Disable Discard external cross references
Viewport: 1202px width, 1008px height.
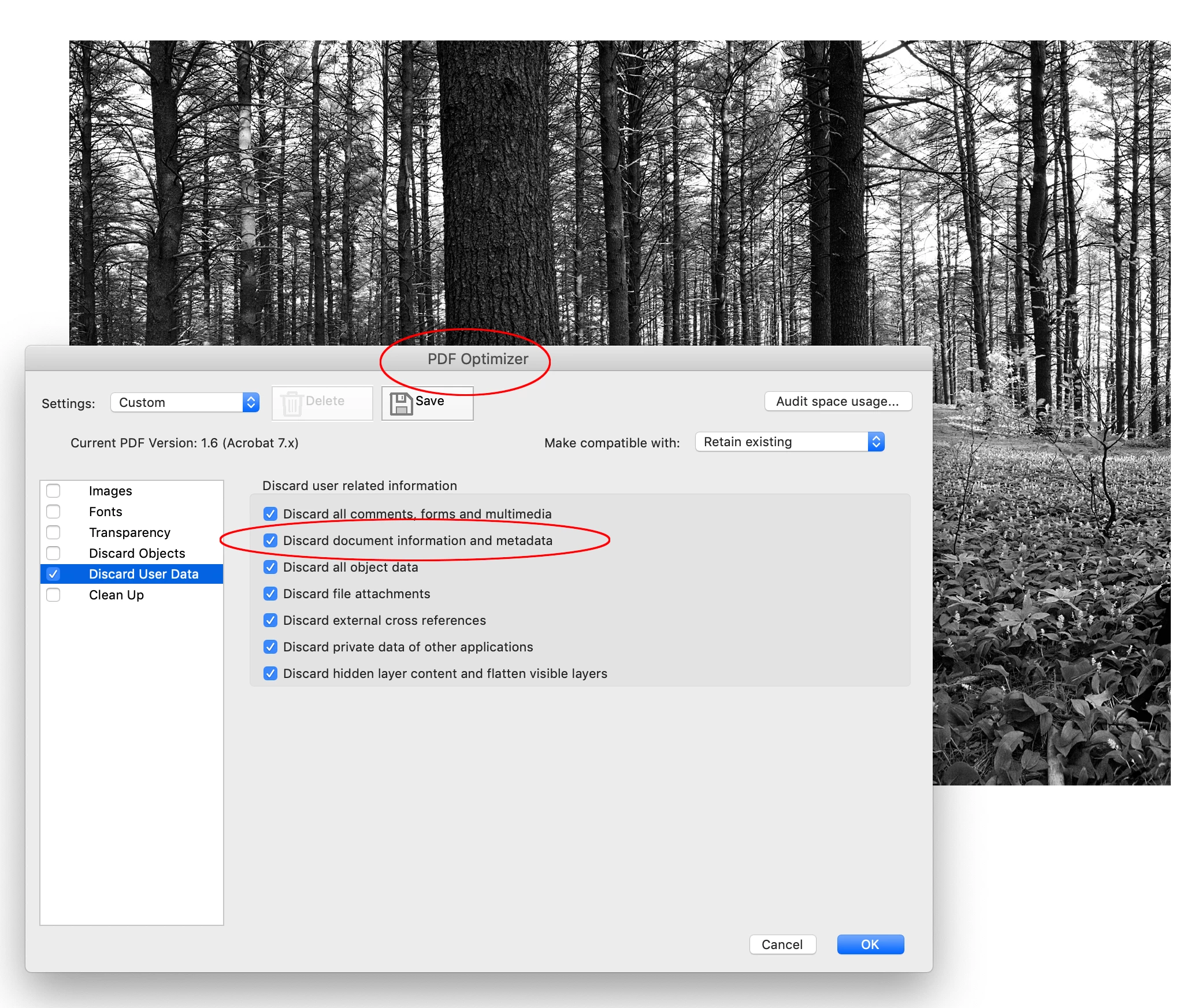point(270,620)
